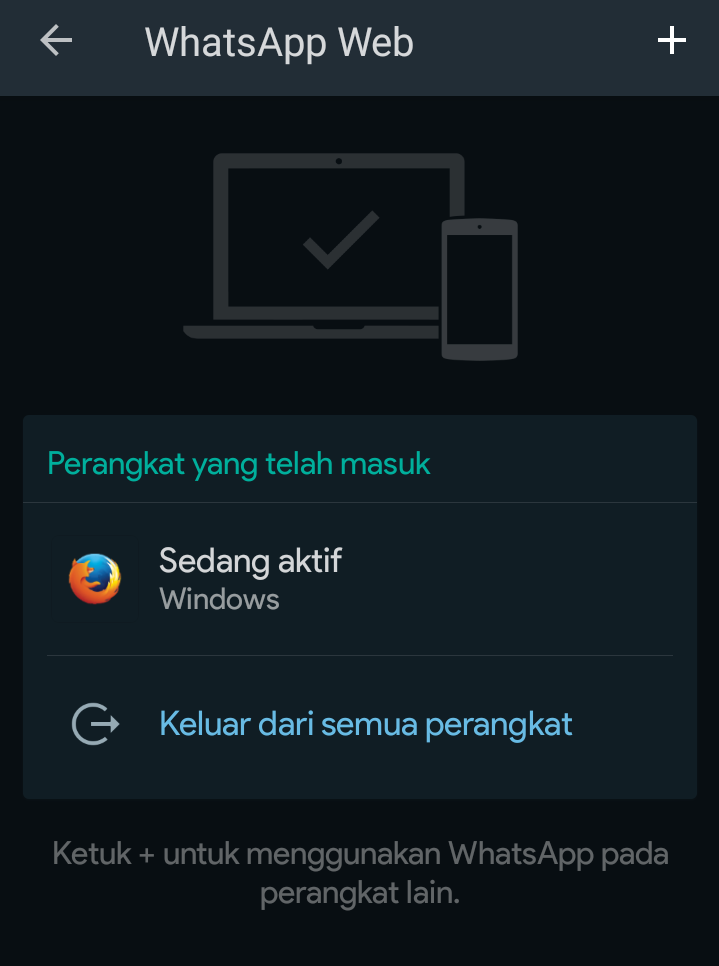
Task: Select the Firefox browser icon
Action: pos(95,579)
